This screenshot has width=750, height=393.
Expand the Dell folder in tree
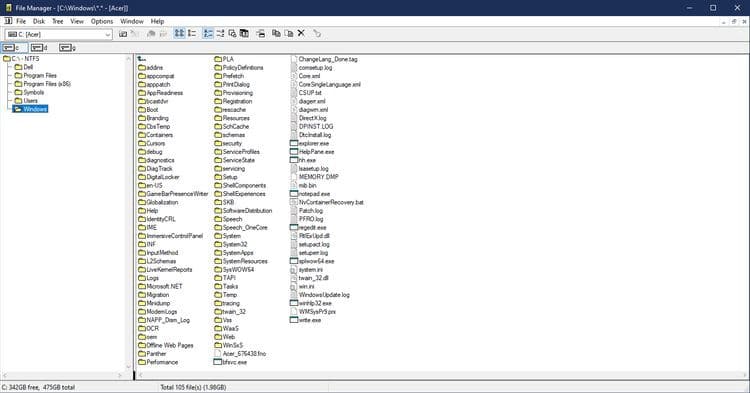24,67
